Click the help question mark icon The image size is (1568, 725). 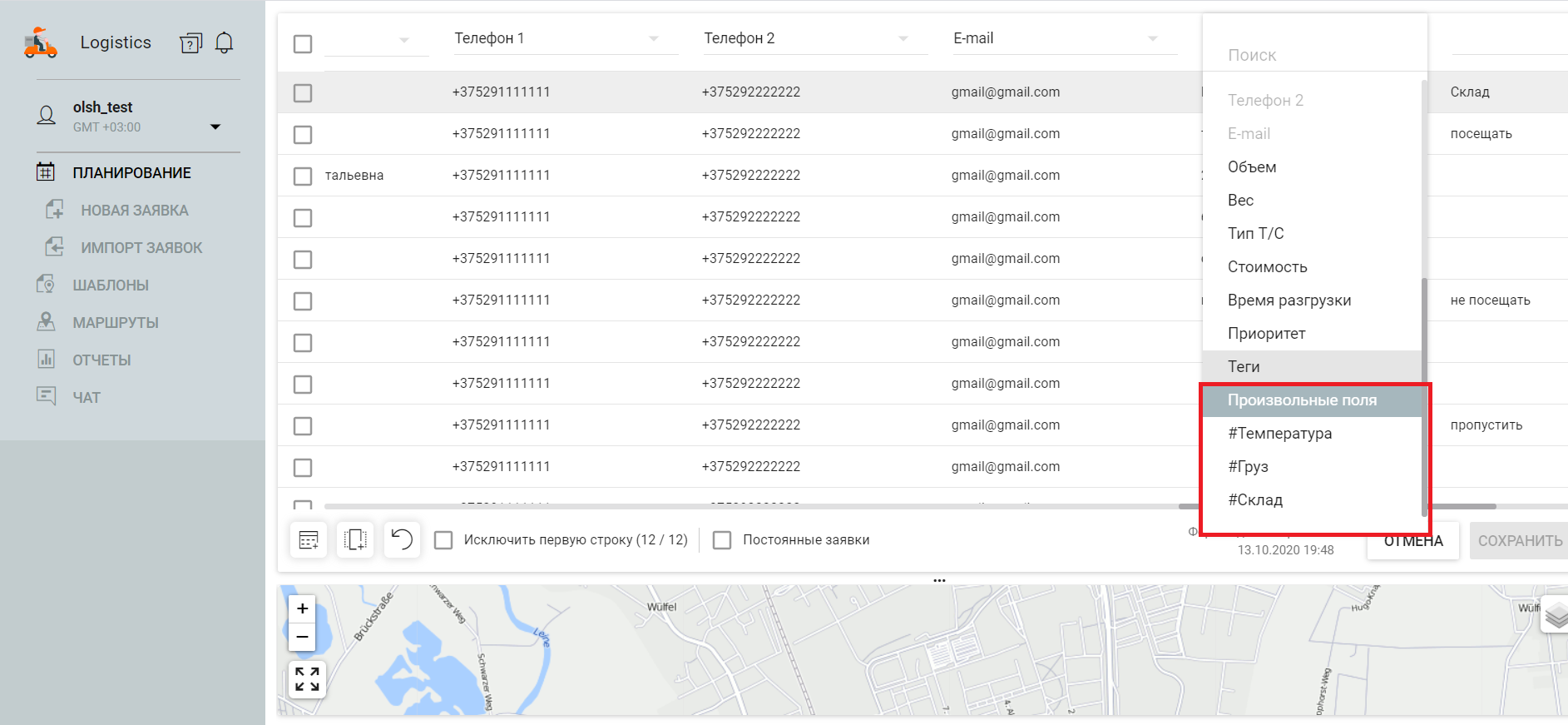point(190,43)
